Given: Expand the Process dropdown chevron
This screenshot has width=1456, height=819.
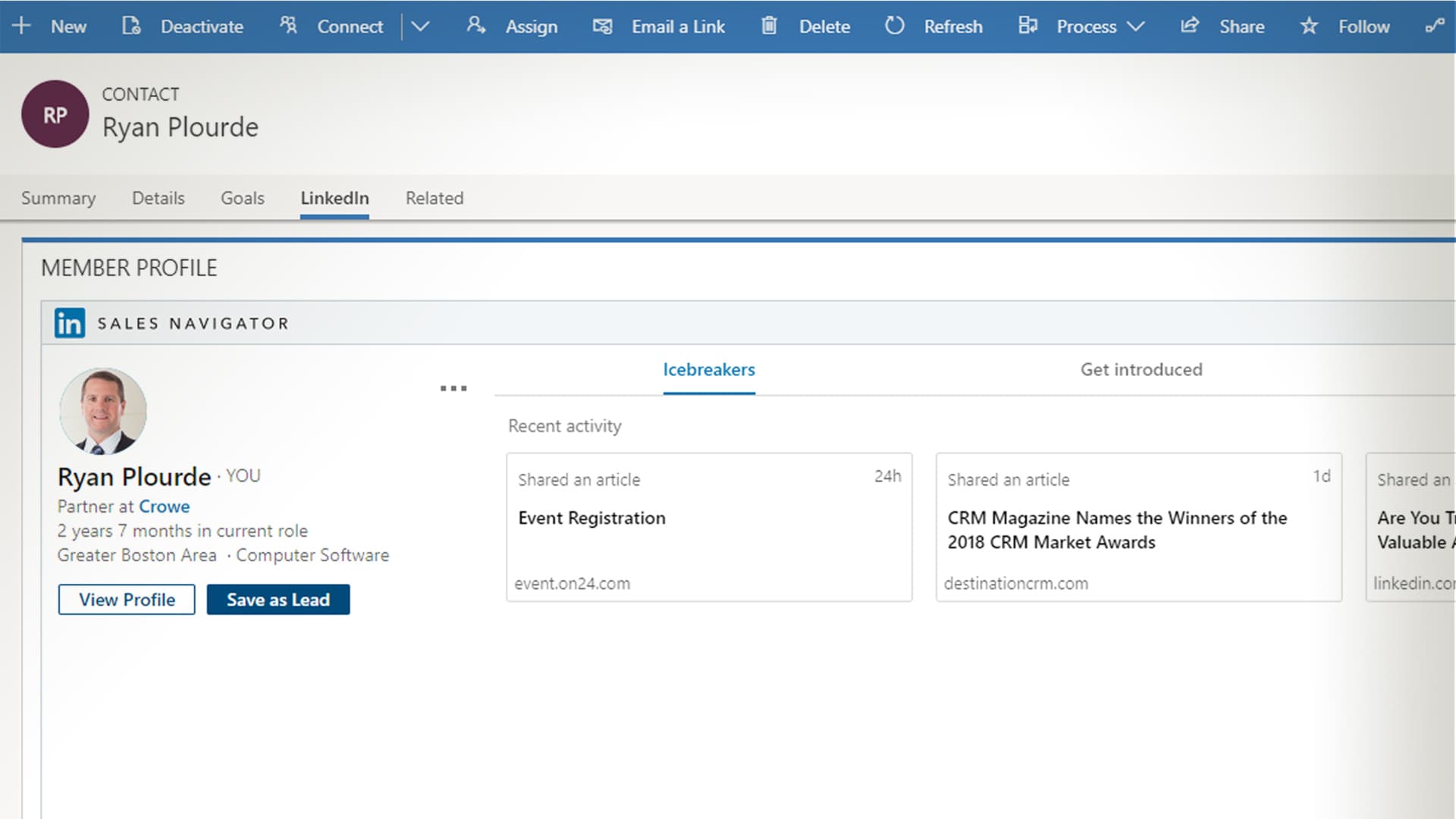Looking at the screenshot, I should click(1135, 27).
